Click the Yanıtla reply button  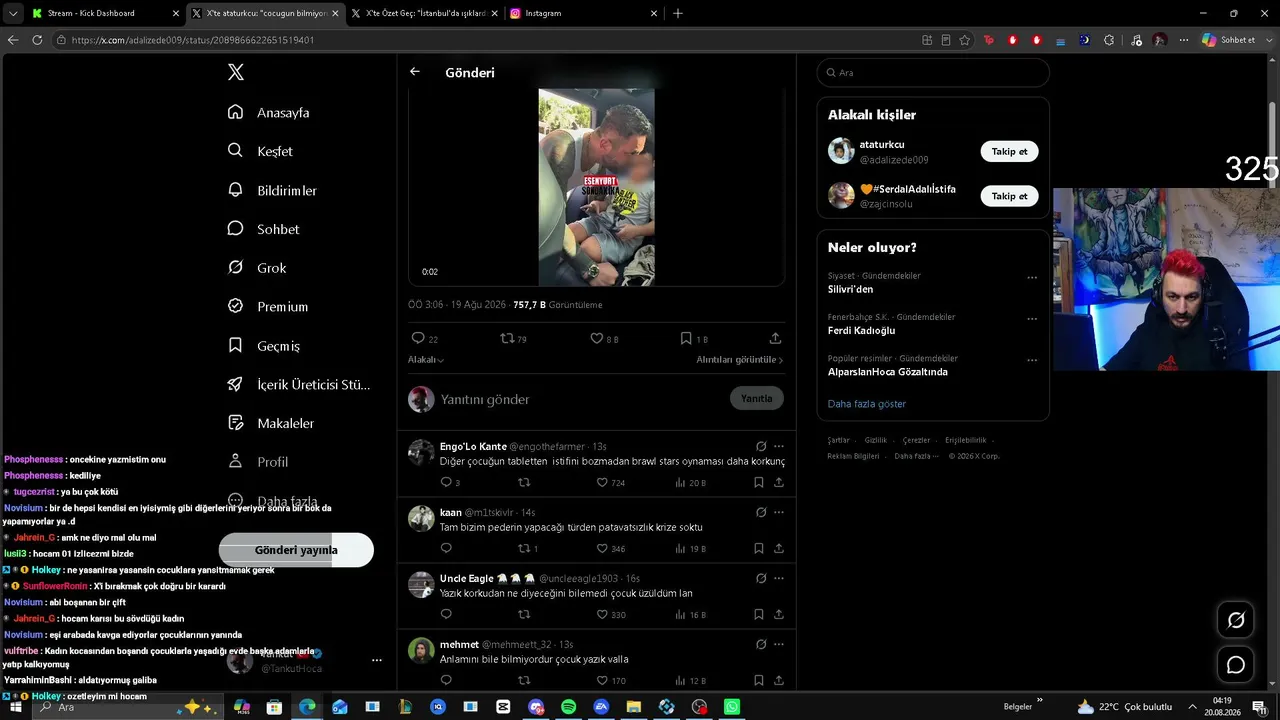[757, 398]
